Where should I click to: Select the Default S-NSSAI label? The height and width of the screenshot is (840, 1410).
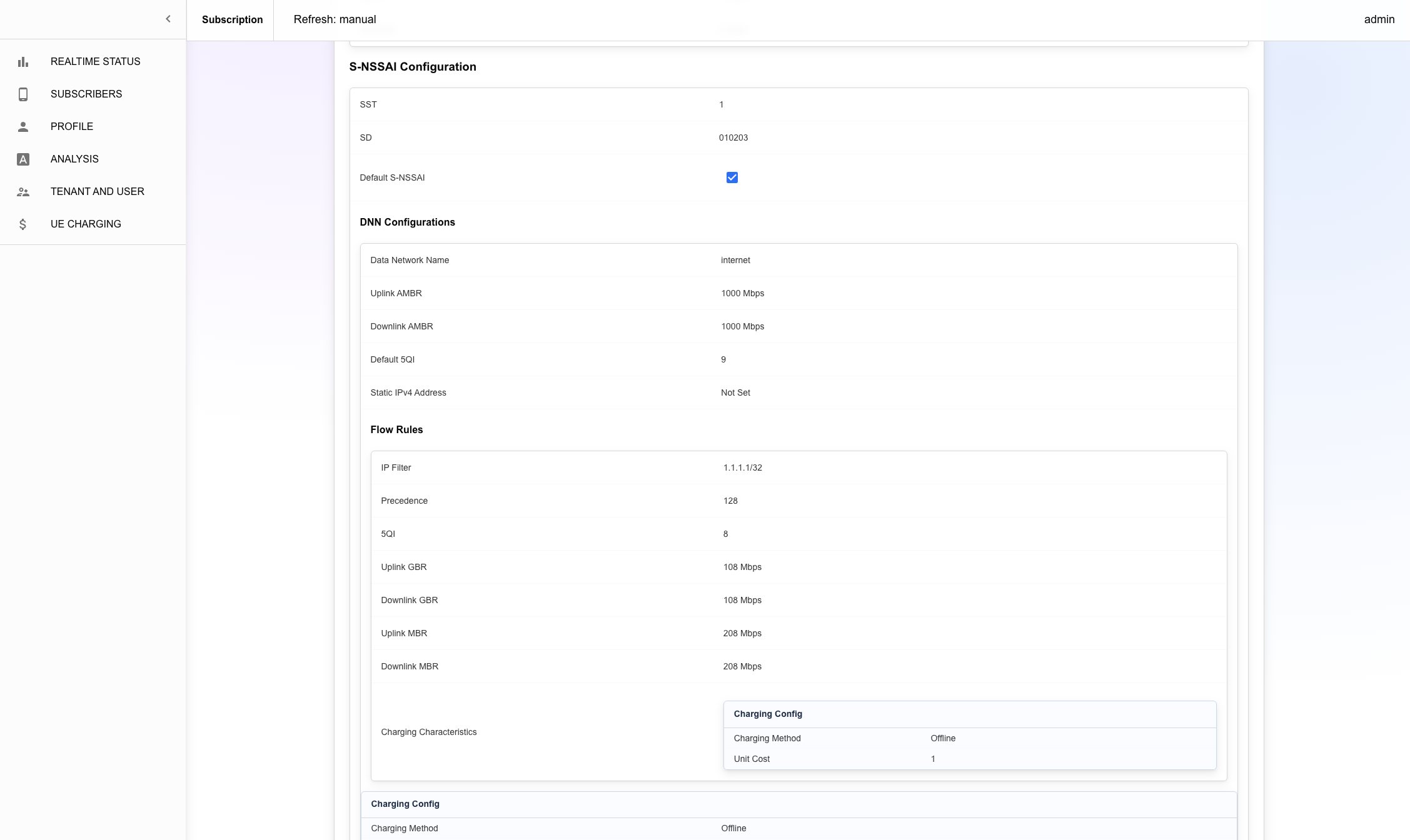coord(392,177)
